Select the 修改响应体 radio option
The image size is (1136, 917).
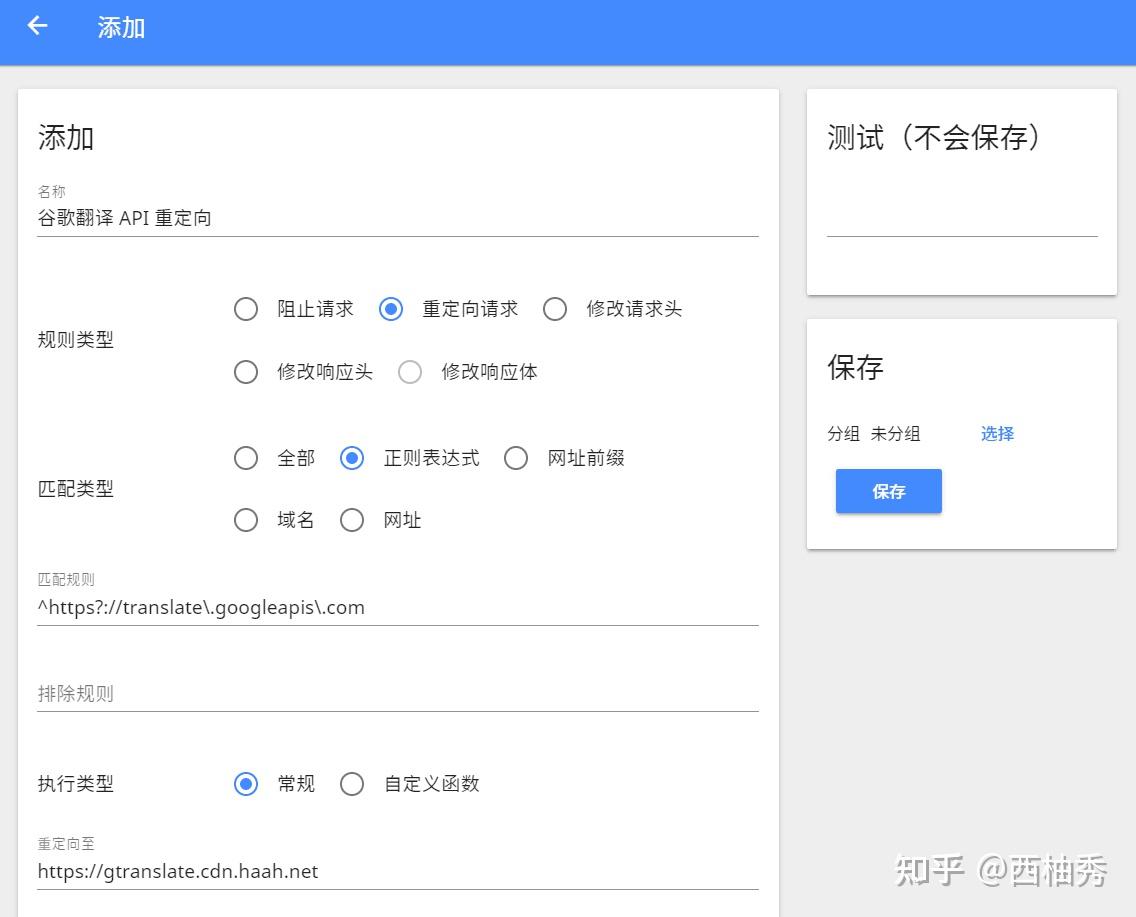pyautogui.click(x=410, y=372)
